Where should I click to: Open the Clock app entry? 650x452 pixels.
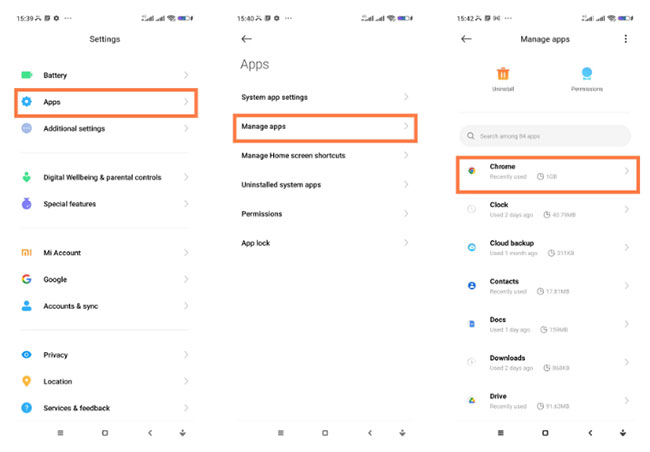[x=545, y=209]
